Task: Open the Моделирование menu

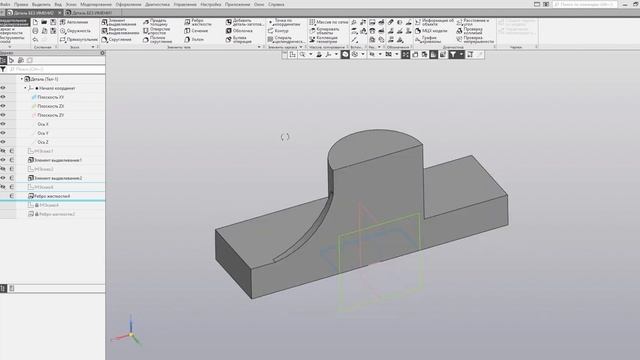Action: 96,4
